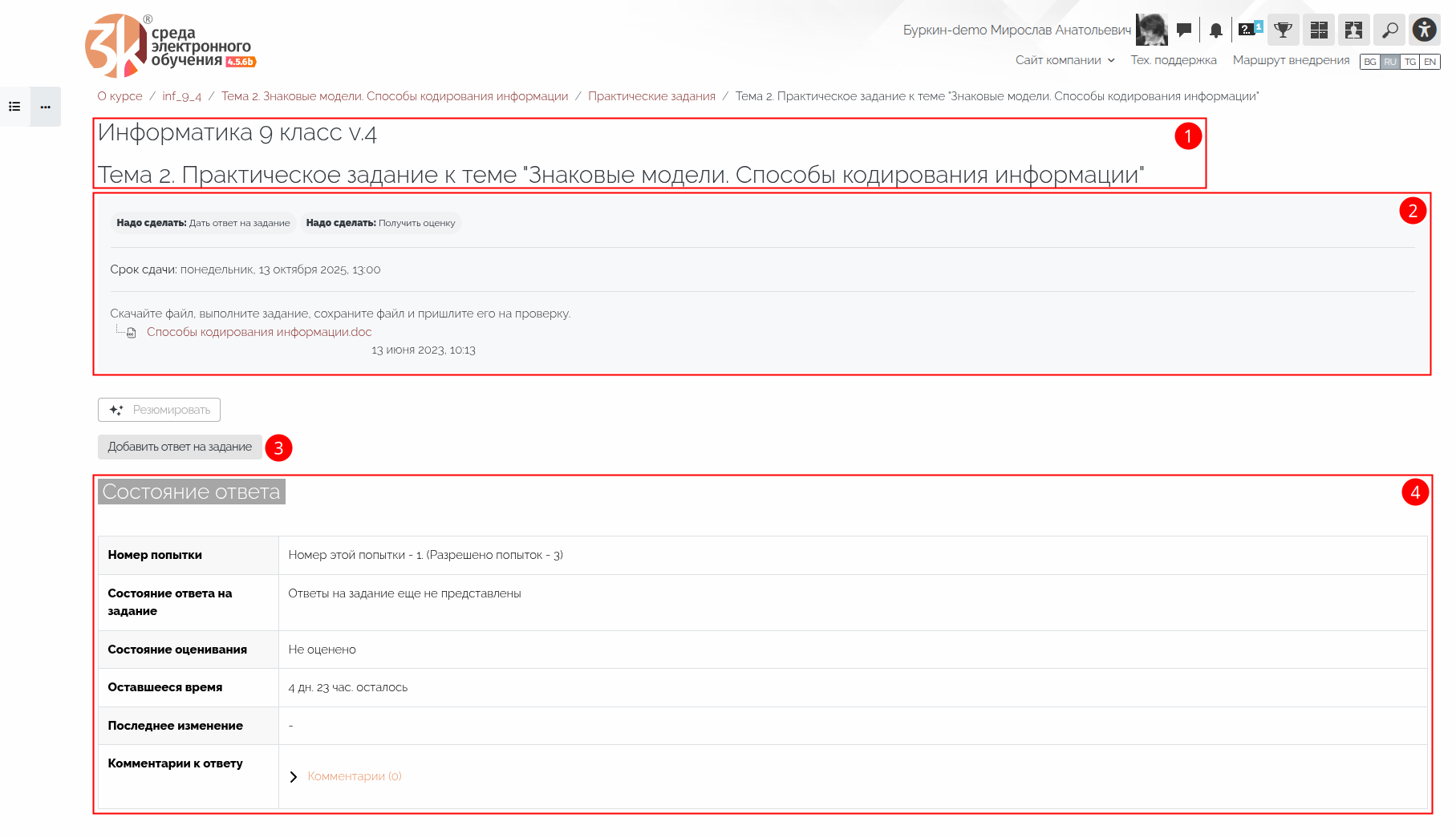Open the course index list icon
Screen dimensions: 1456x838
14,107
